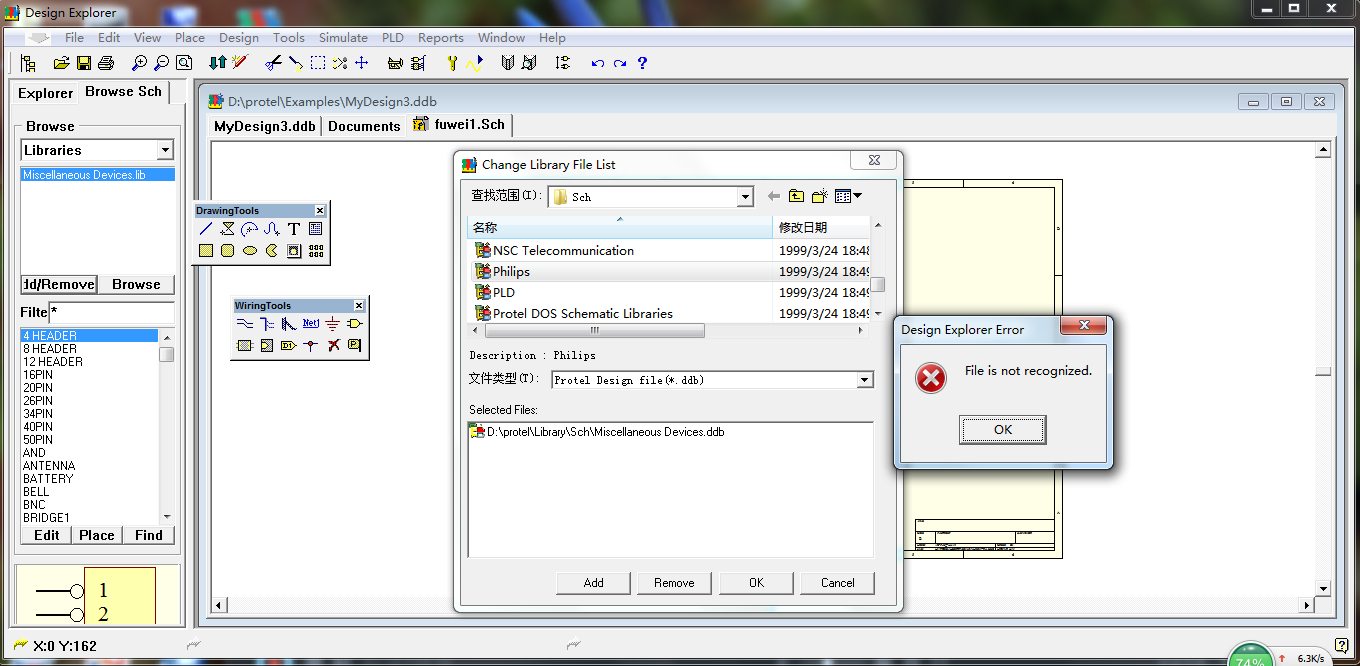Open the Simulate menu
This screenshot has height=666, width=1360.
(343, 38)
